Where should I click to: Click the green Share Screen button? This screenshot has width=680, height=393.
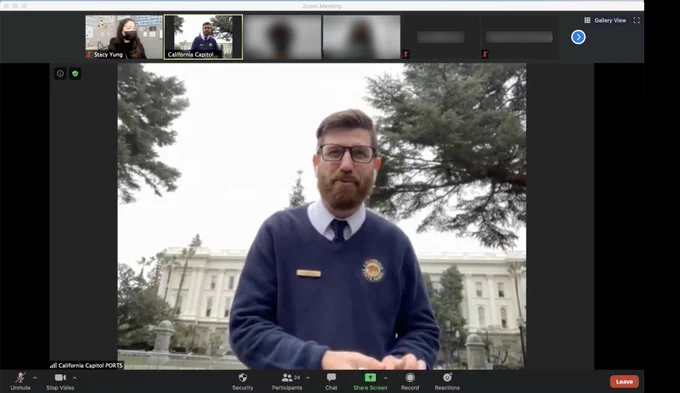pos(370,382)
